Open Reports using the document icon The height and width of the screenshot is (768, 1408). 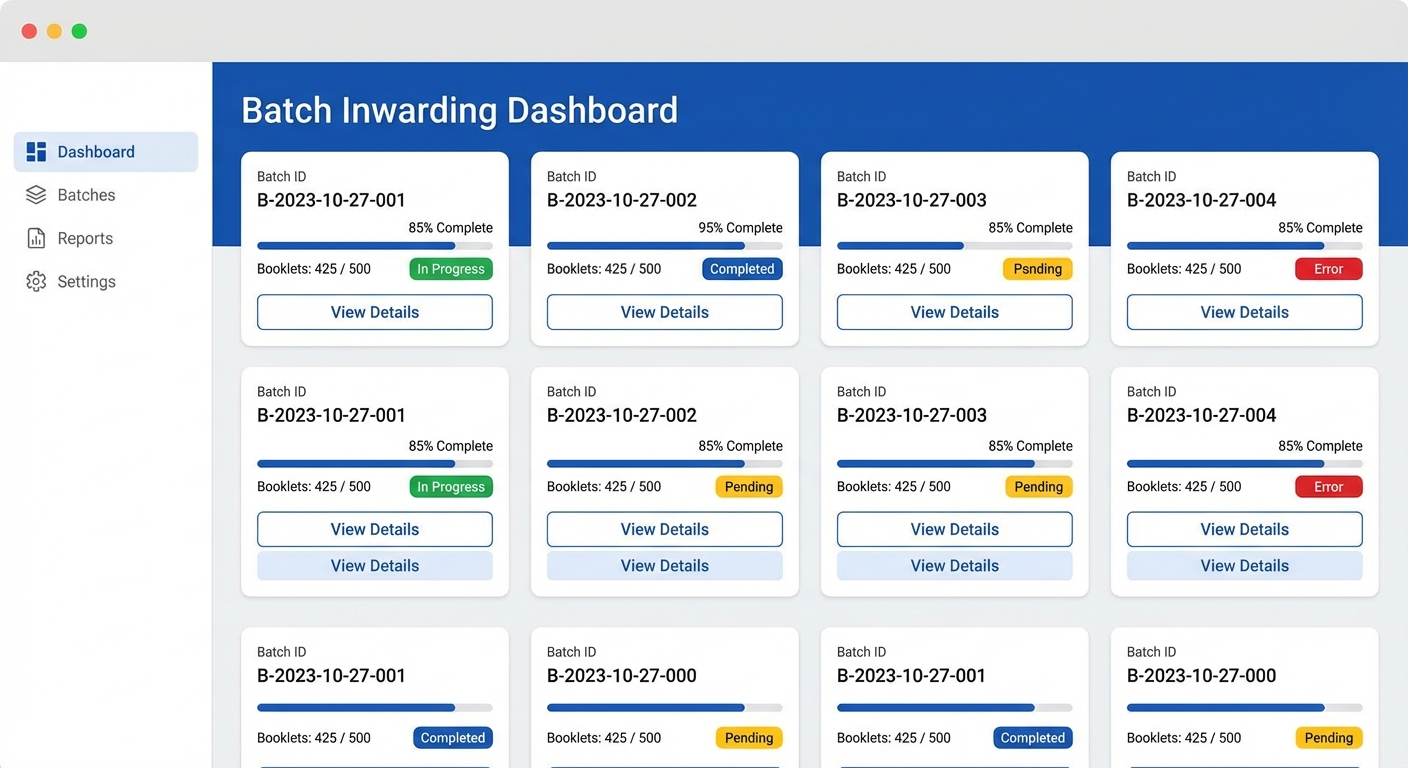(x=36, y=238)
